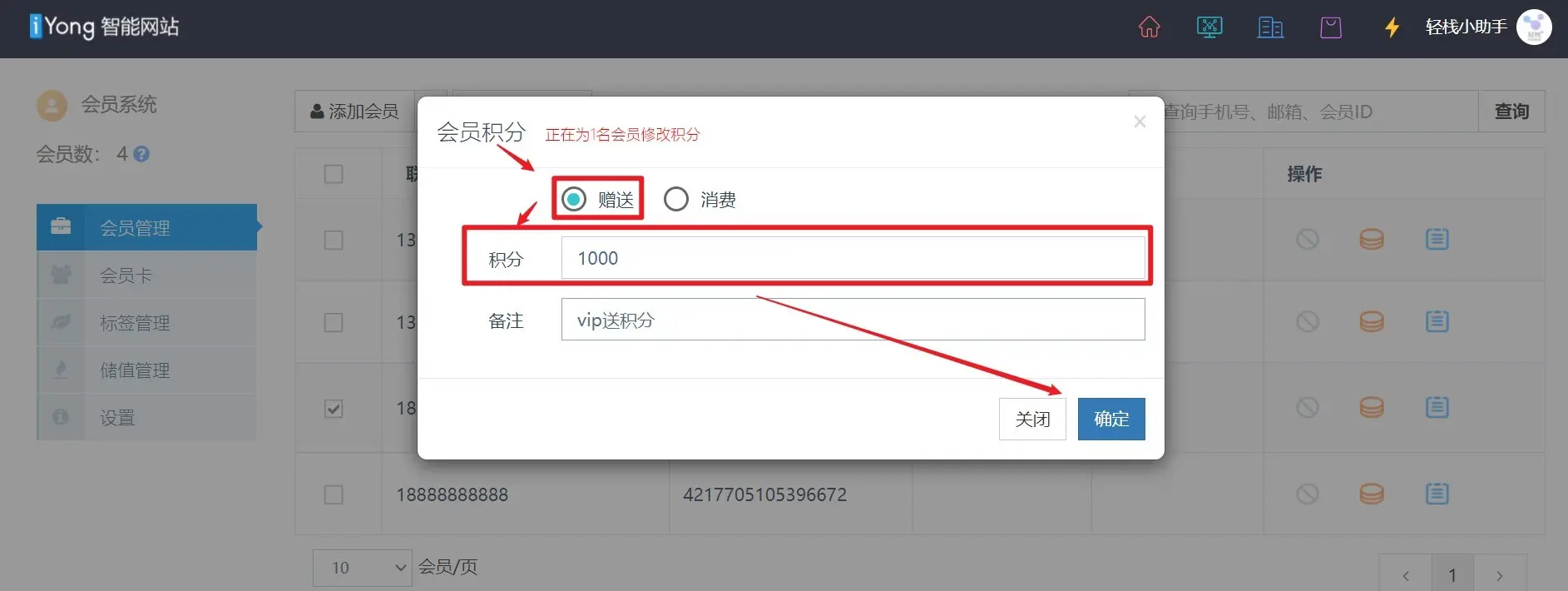
Task: Click the orange coins points icon in first row
Action: coord(1372,240)
